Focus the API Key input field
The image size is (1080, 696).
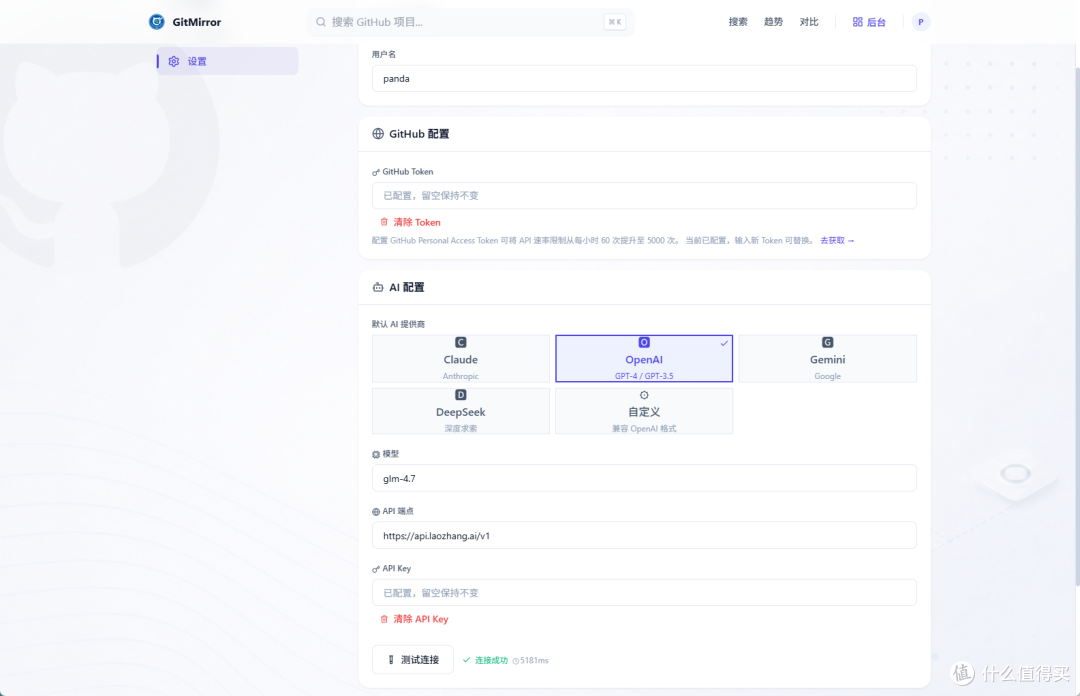click(x=644, y=593)
